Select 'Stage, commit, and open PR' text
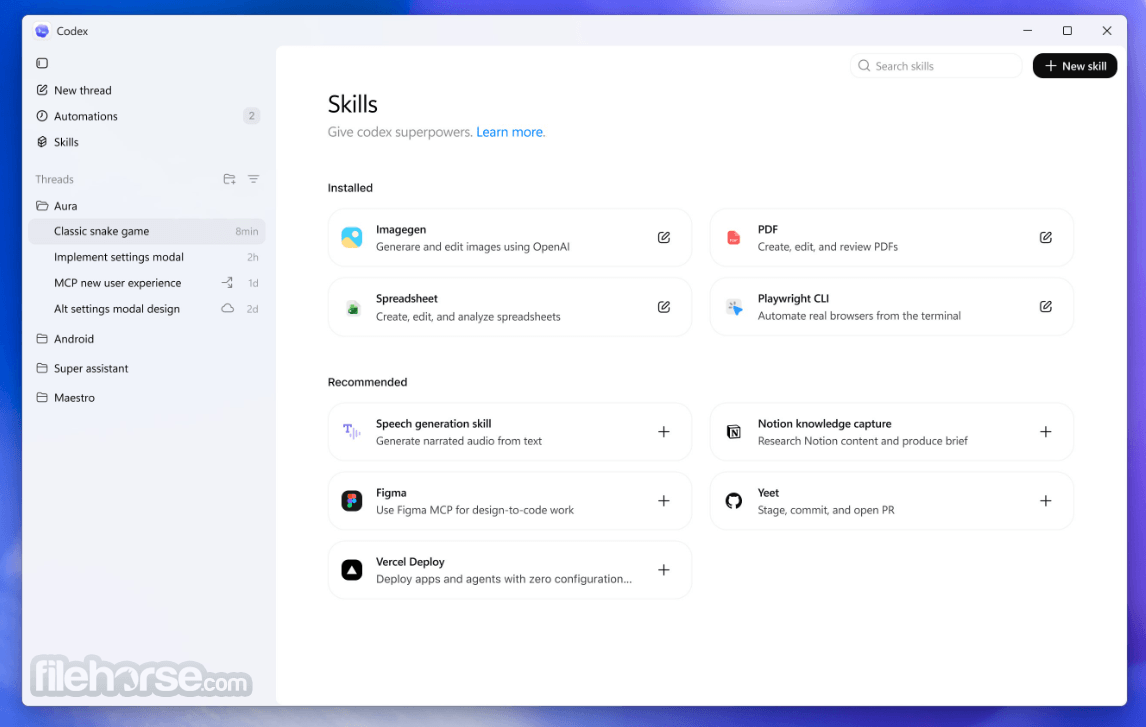Screen dimensions: 1146x727 coord(826,510)
